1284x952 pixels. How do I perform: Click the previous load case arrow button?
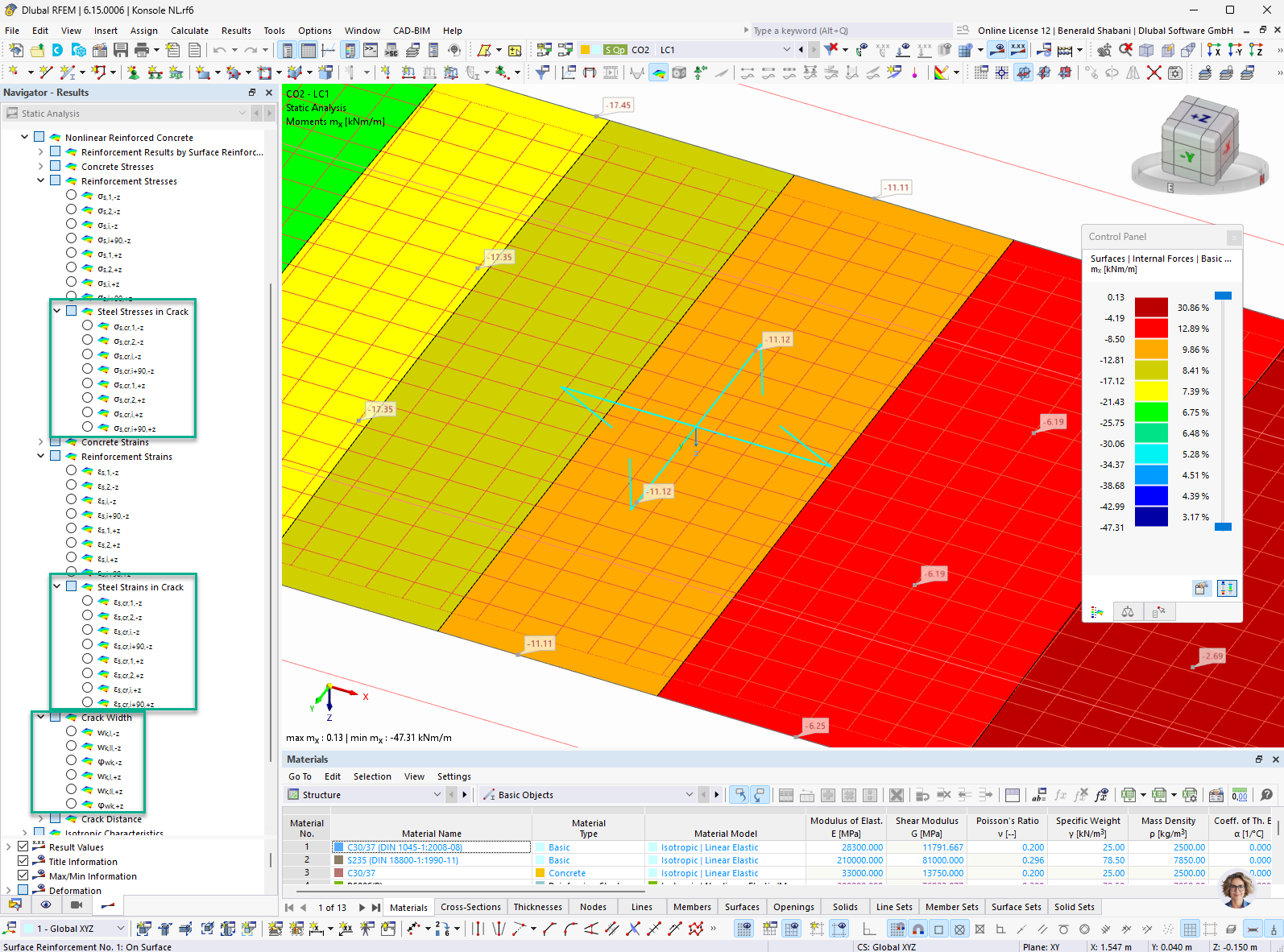801,50
